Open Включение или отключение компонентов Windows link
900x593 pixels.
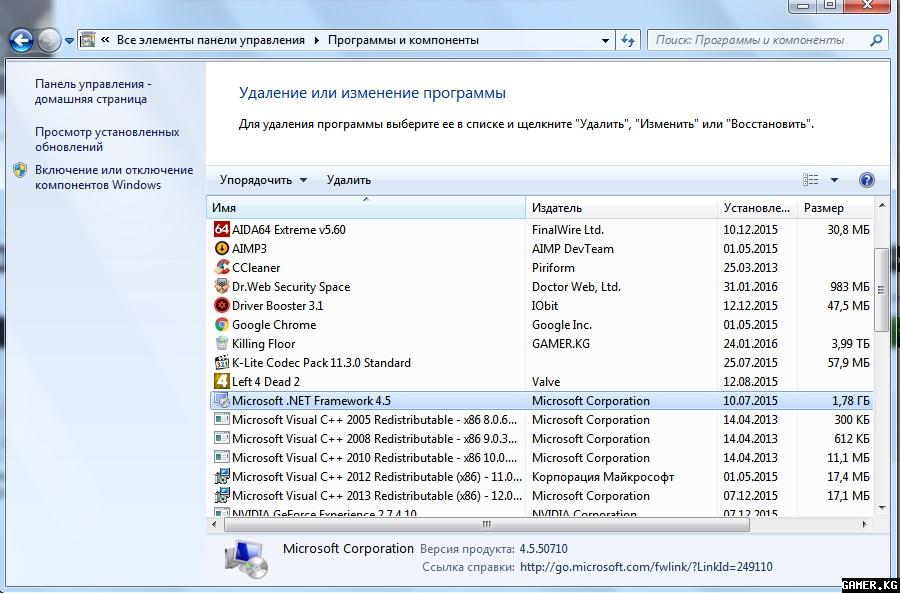click(x=114, y=177)
